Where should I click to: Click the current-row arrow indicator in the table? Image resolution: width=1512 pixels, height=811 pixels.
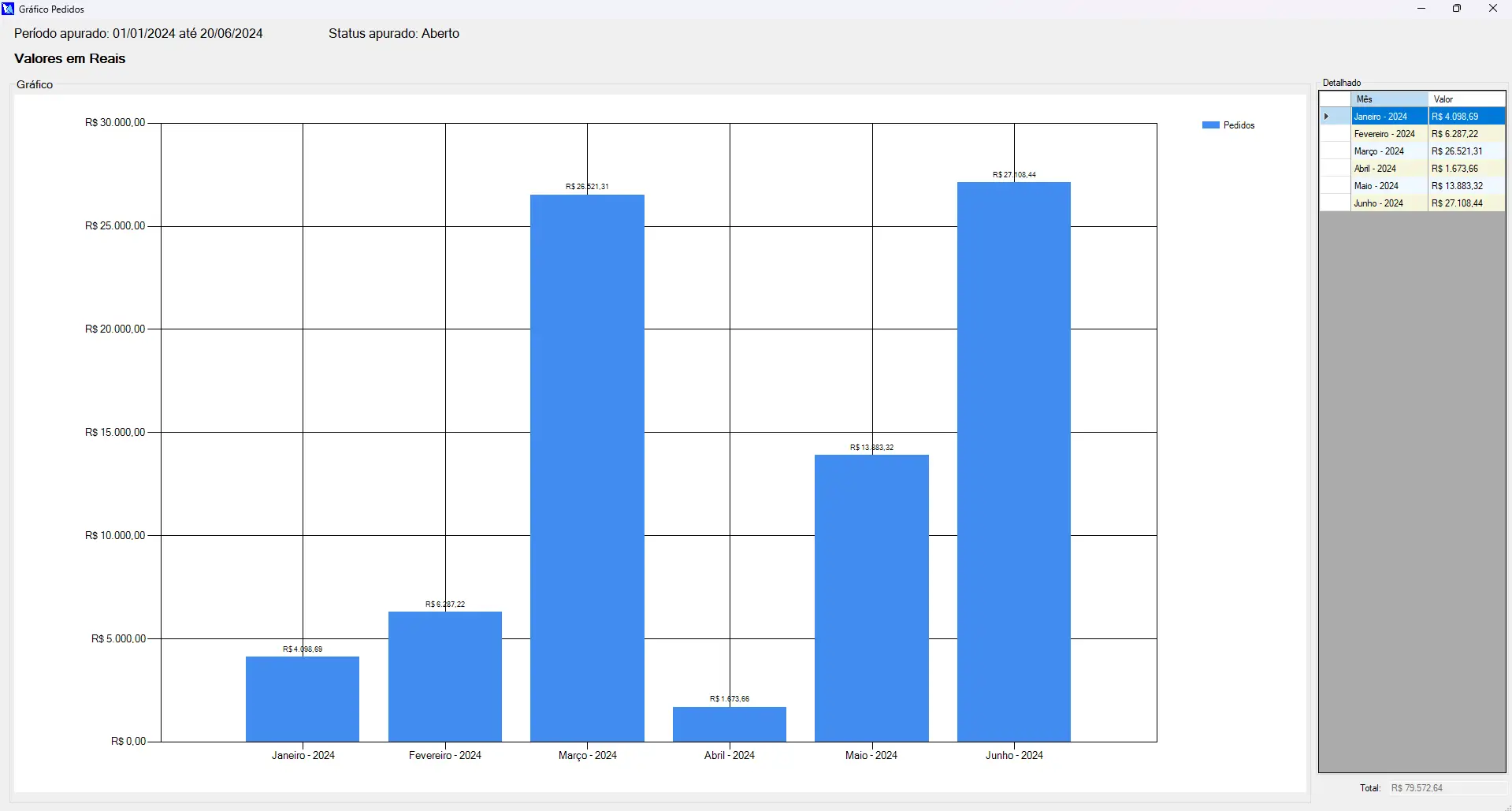click(1327, 117)
